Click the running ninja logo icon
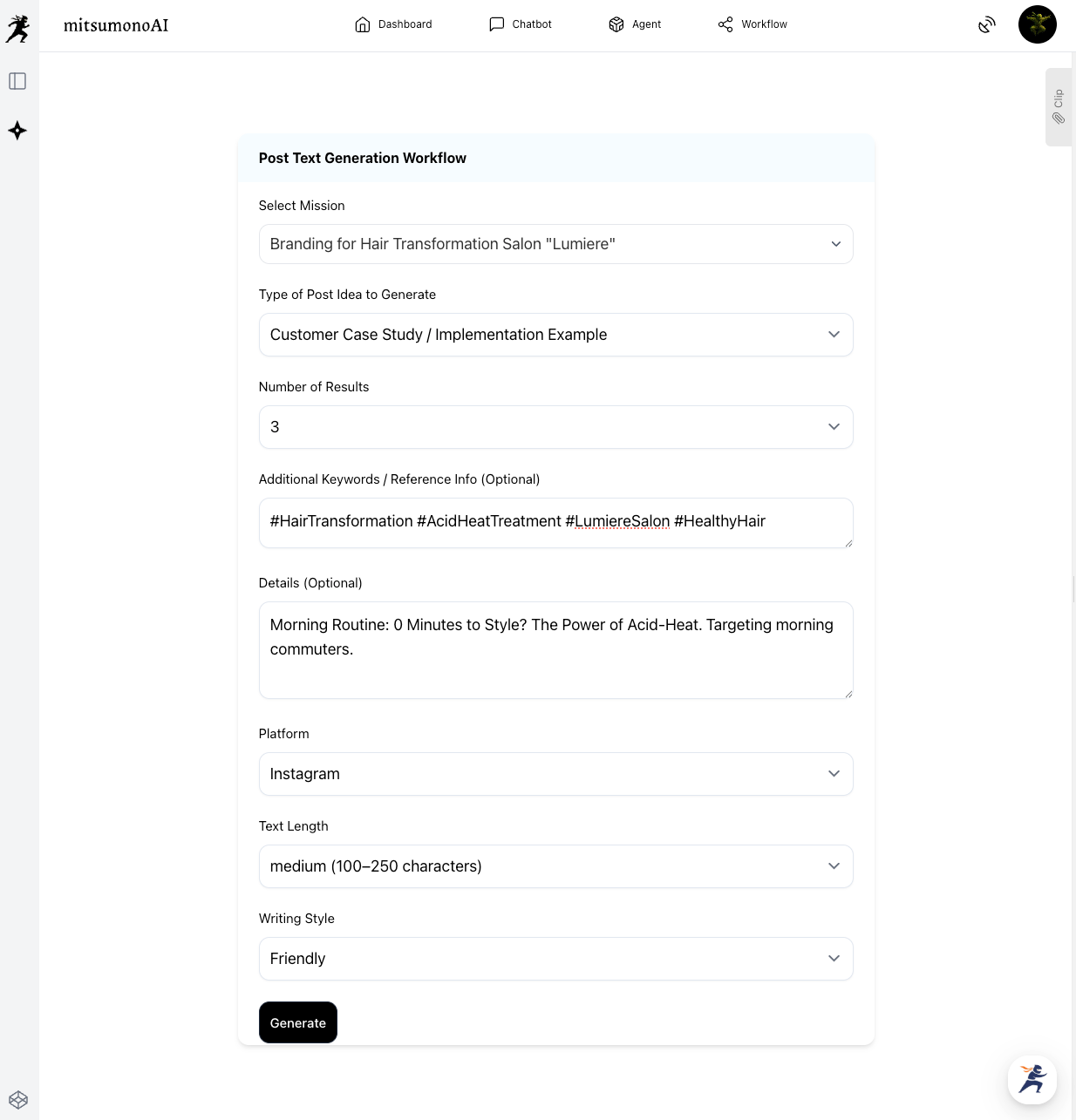The height and width of the screenshot is (1120, 1076). [17, 29]
